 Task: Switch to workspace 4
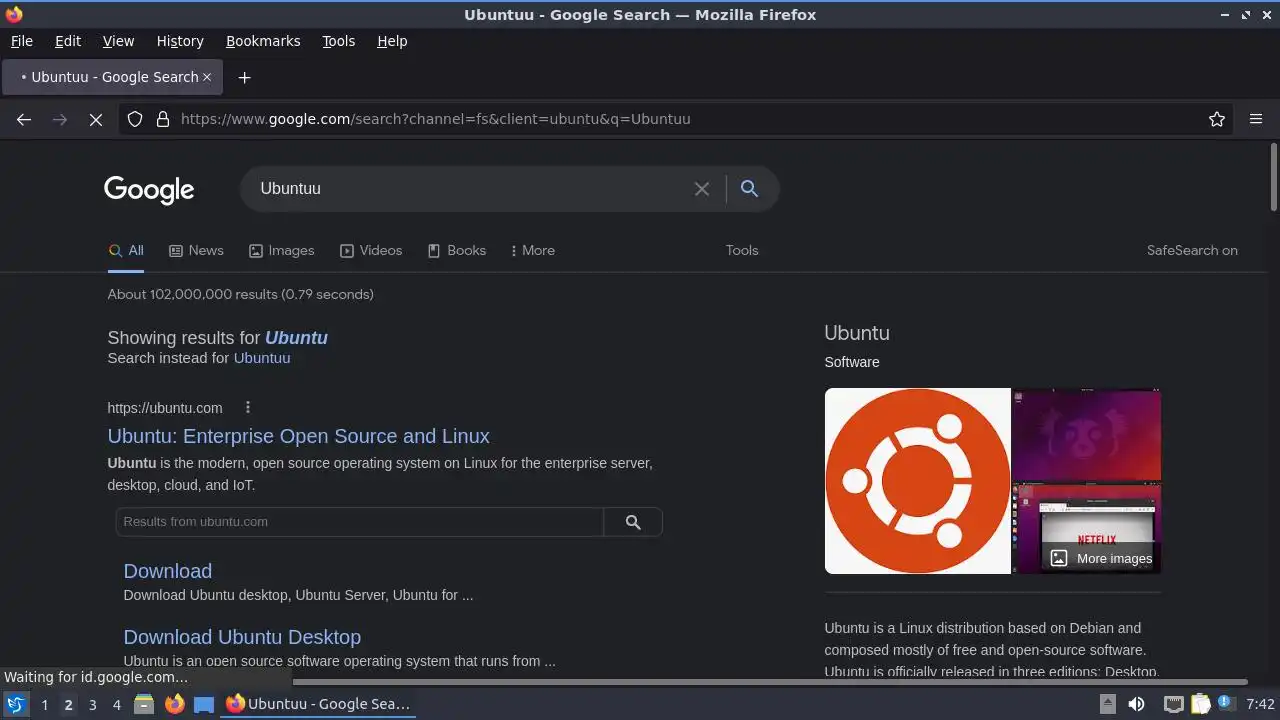pos(116,704)
